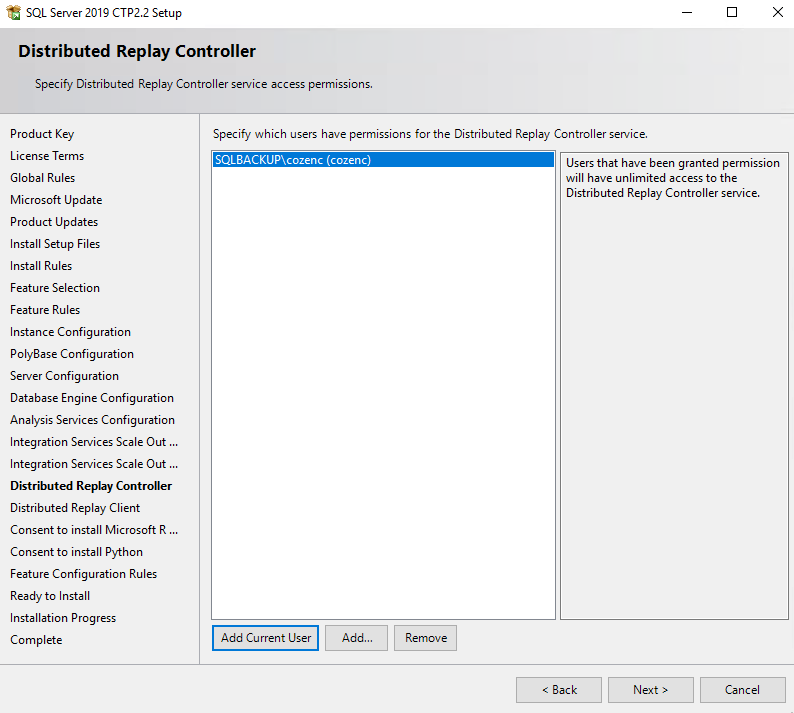The width and height of the screenshot is (794, 713).
Task: Remove the selected user
Action: coord(425,638)
